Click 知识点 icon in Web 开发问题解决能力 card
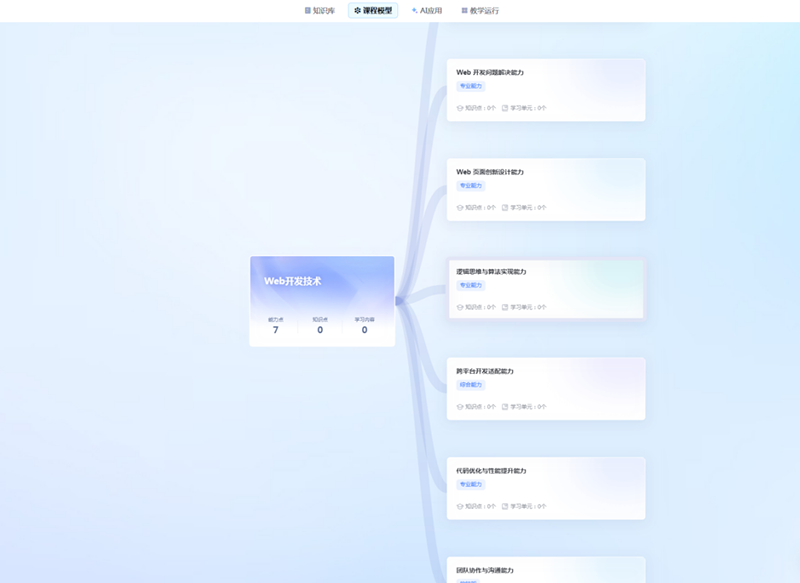The image size is (800, 583). tap(460, 108)
